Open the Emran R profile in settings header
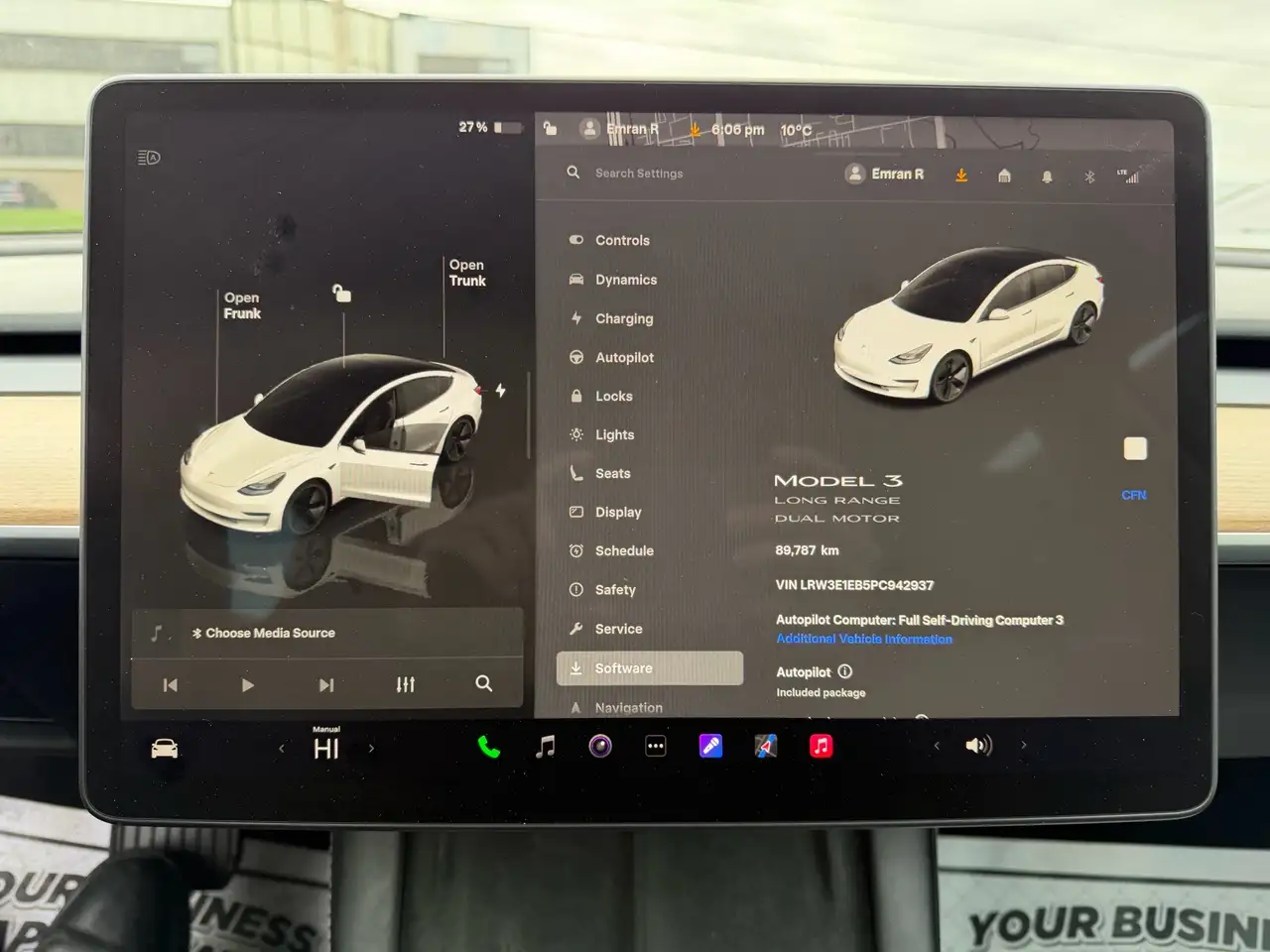This screenshot has height=952, width=1270. click(x=884, y=174)
